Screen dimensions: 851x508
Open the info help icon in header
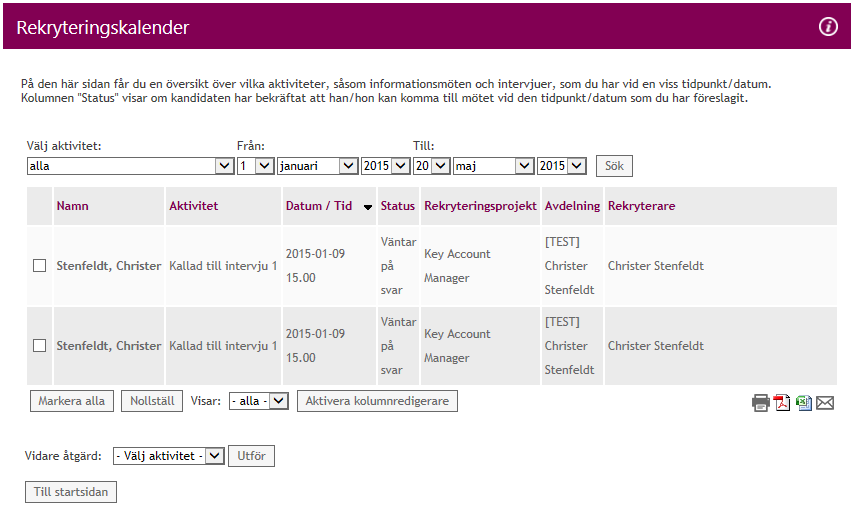828,26
